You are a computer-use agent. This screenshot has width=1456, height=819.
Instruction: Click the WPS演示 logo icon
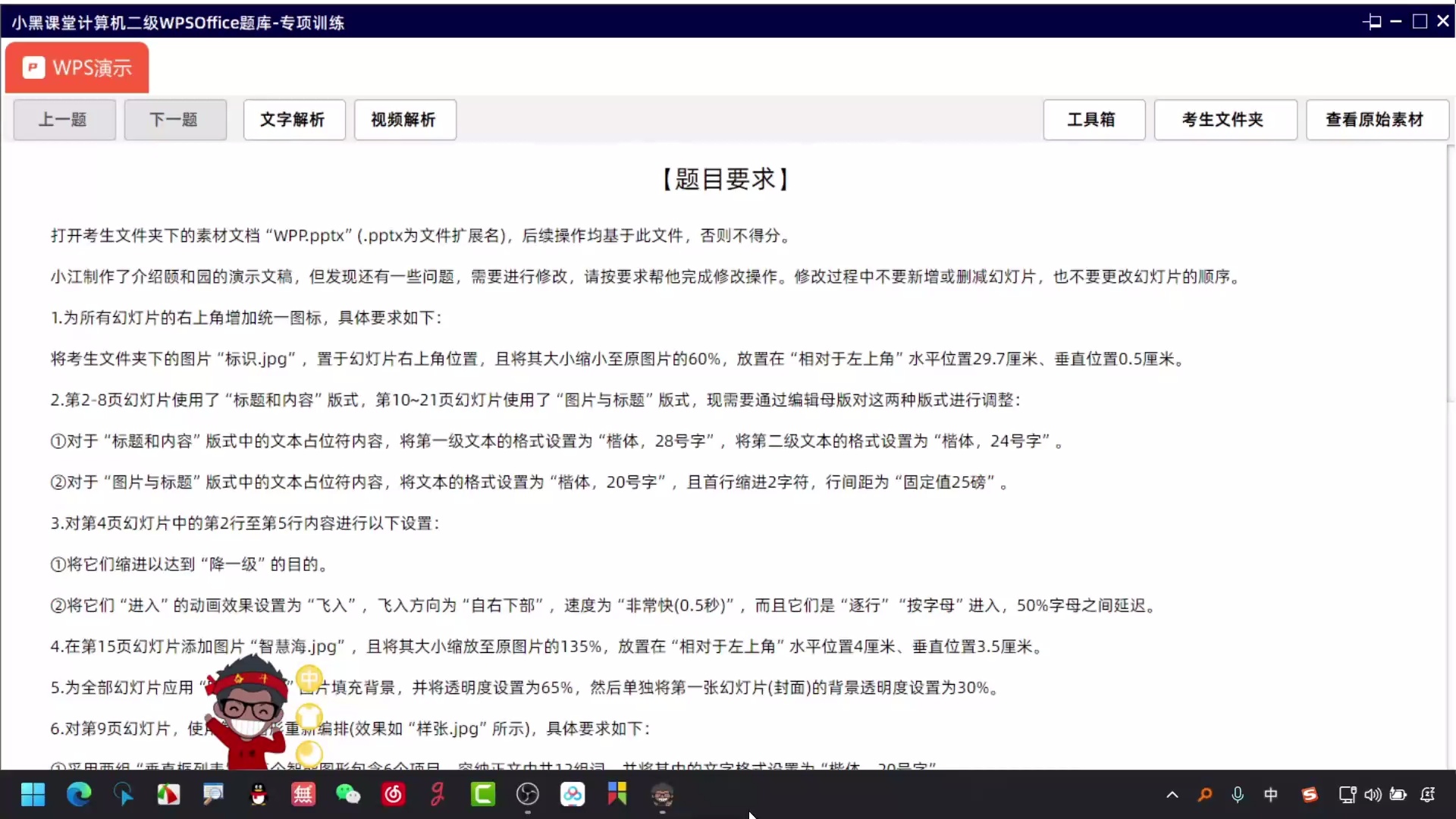click(x=33, y=67)
